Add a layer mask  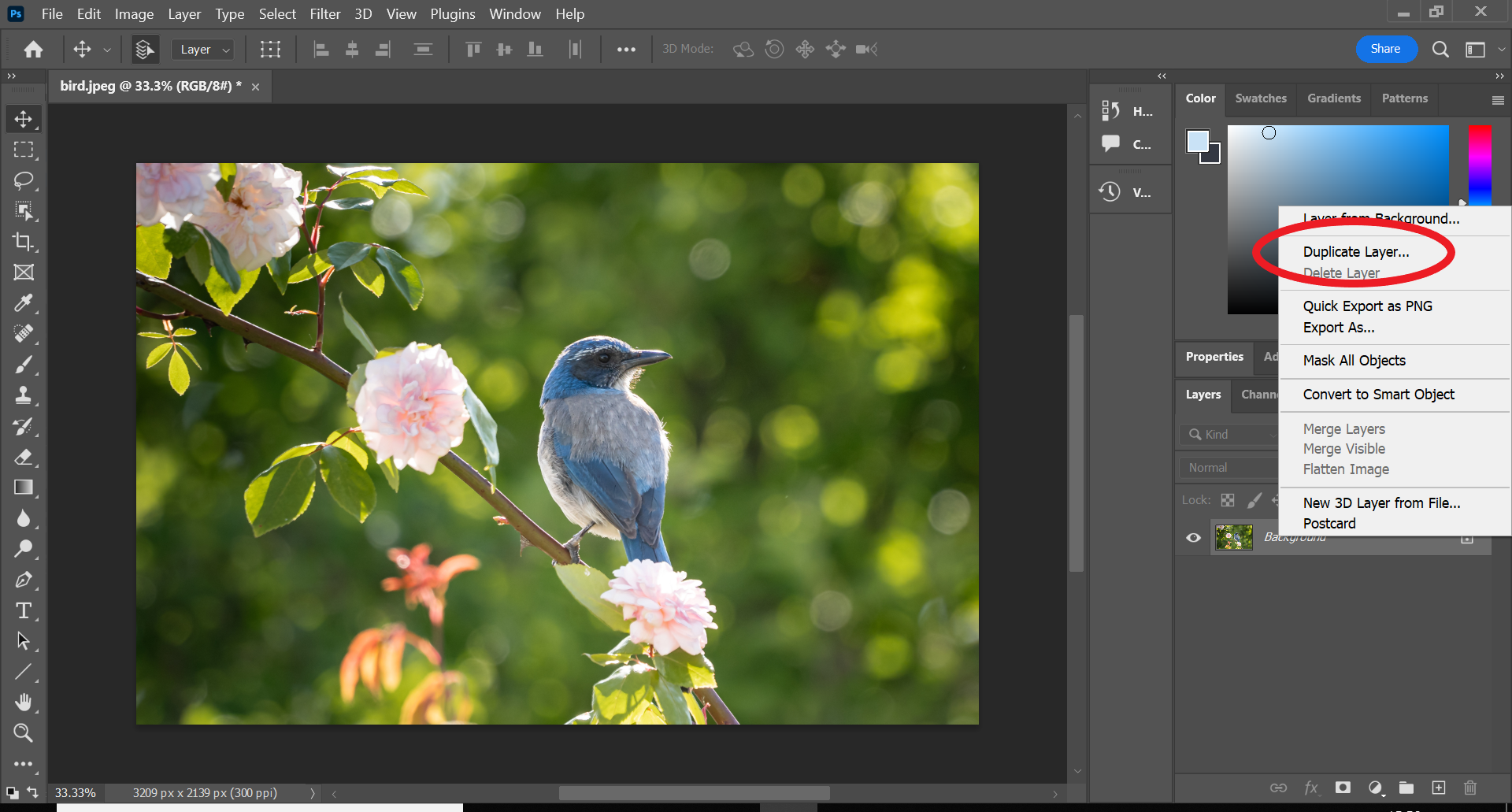1343,788
